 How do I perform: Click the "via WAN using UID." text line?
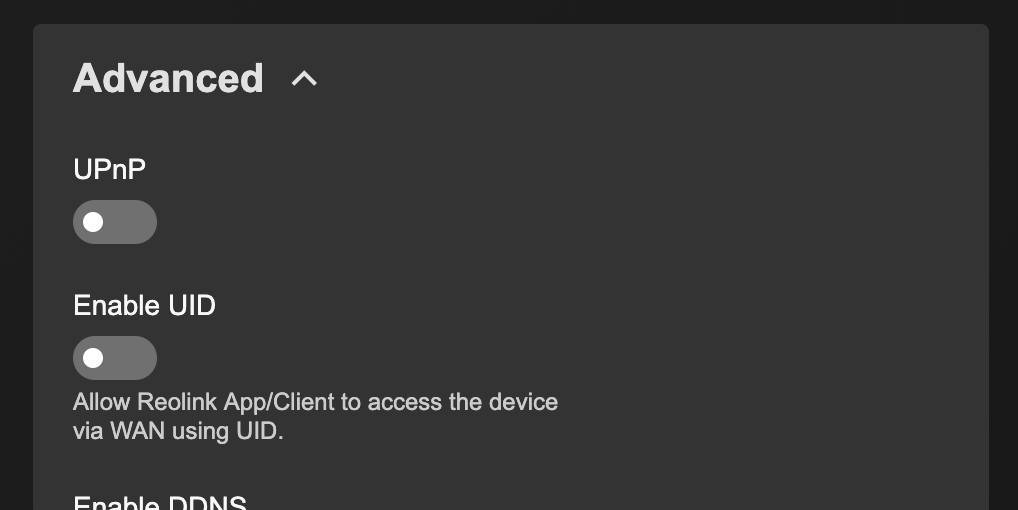[178, 432]
